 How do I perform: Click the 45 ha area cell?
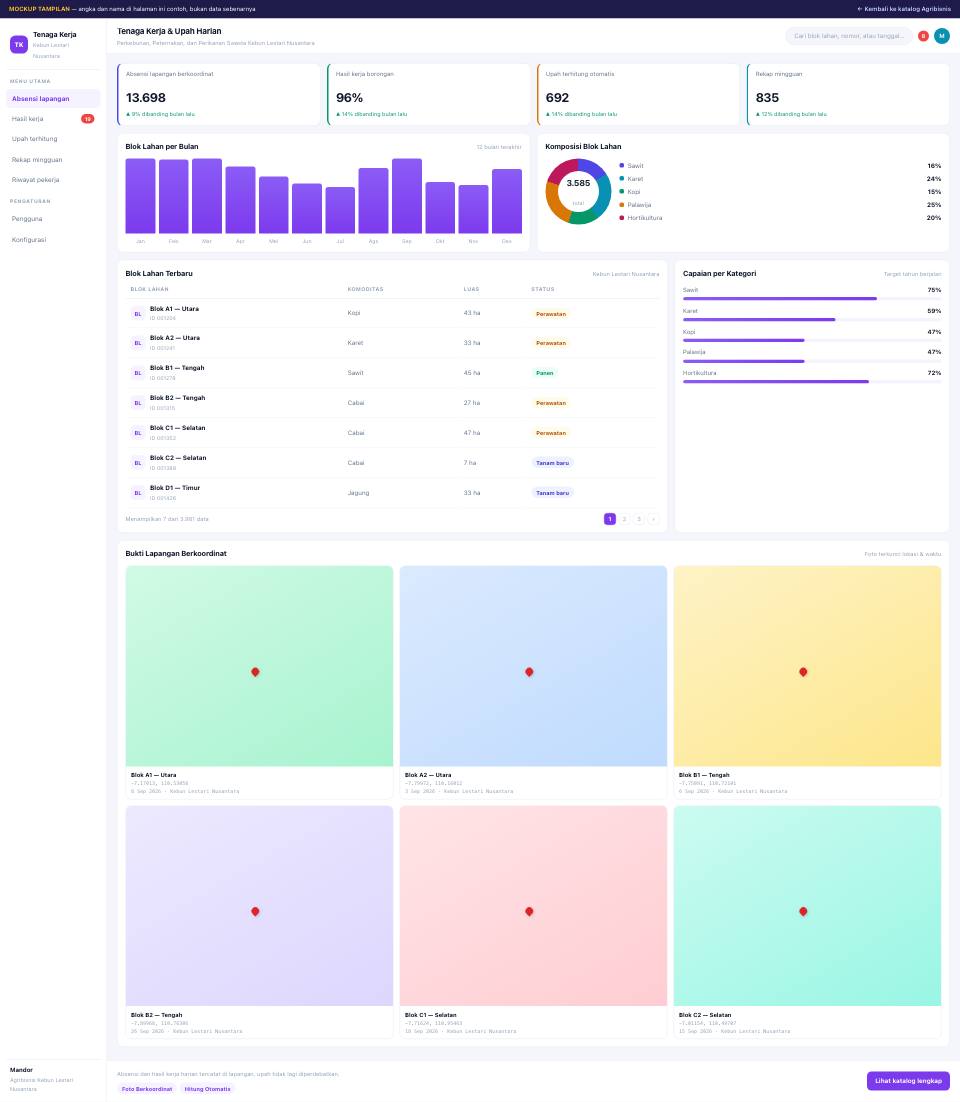pos(472,373)
